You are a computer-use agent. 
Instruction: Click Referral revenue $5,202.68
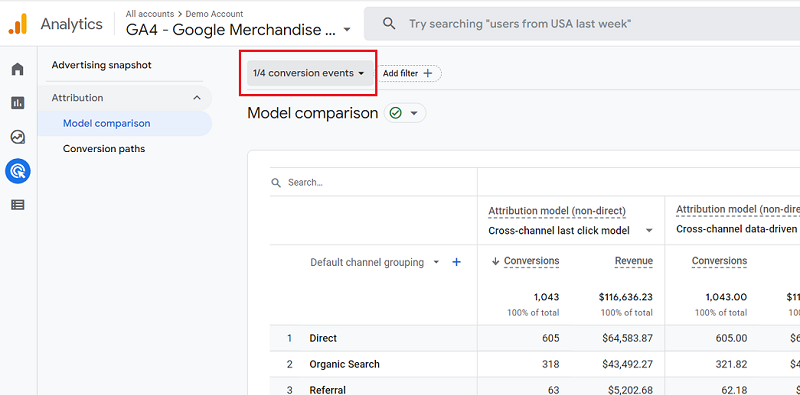pyautogui.click(x=630, y=390)
